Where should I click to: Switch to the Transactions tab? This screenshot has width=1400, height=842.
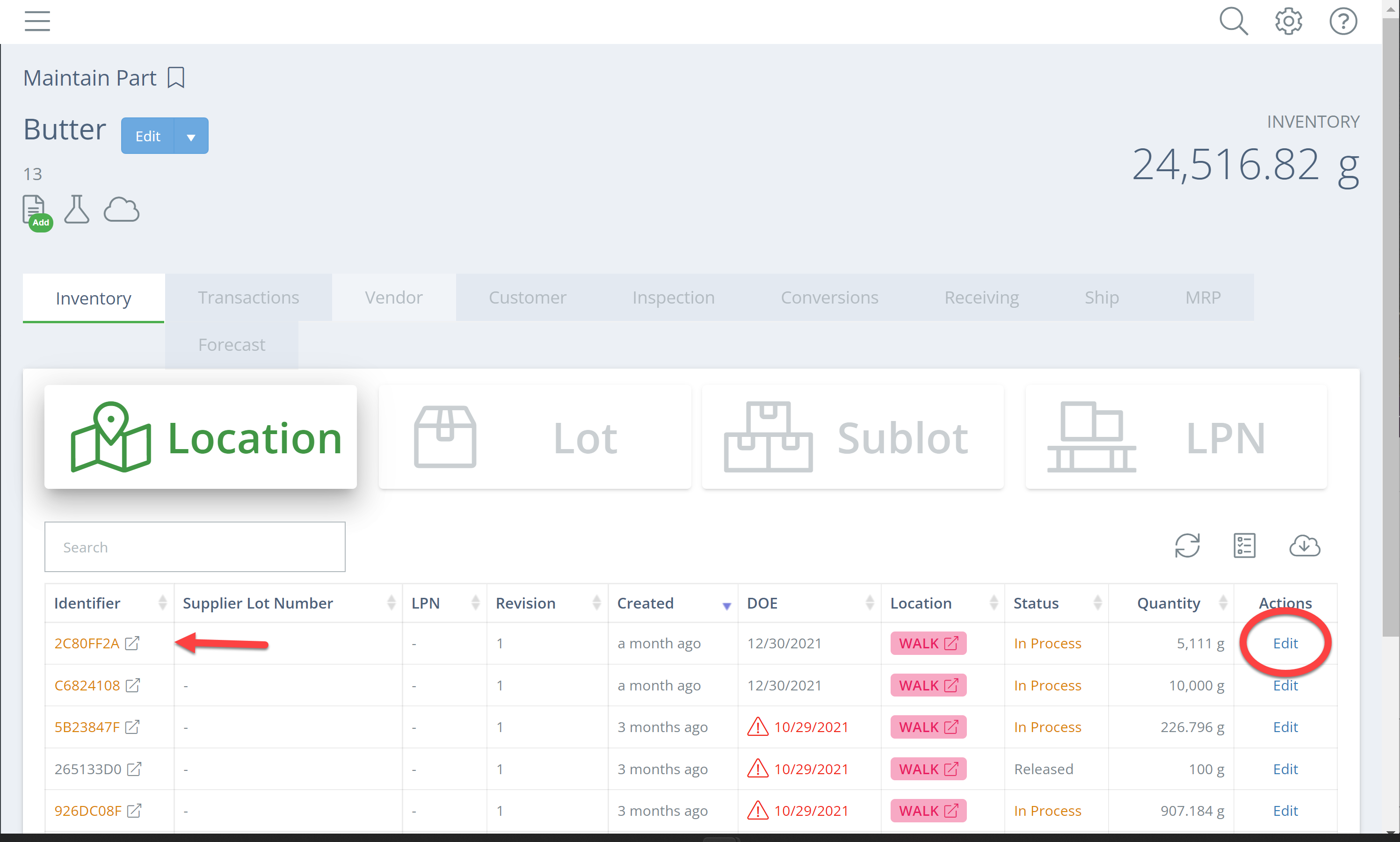(248, 298)
